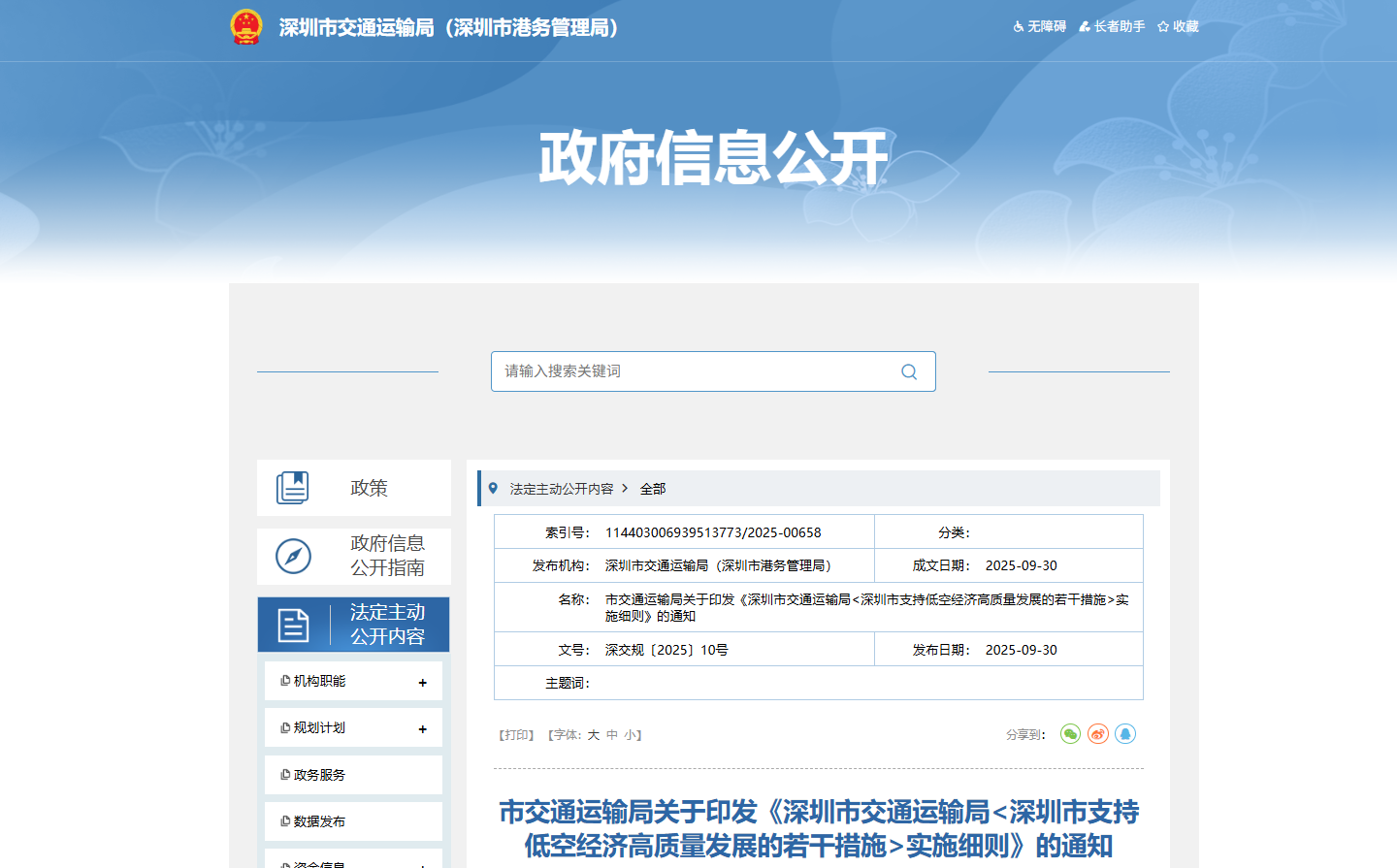
Task: Expand the 规划计划 section
Action: [x=422, y=729]
